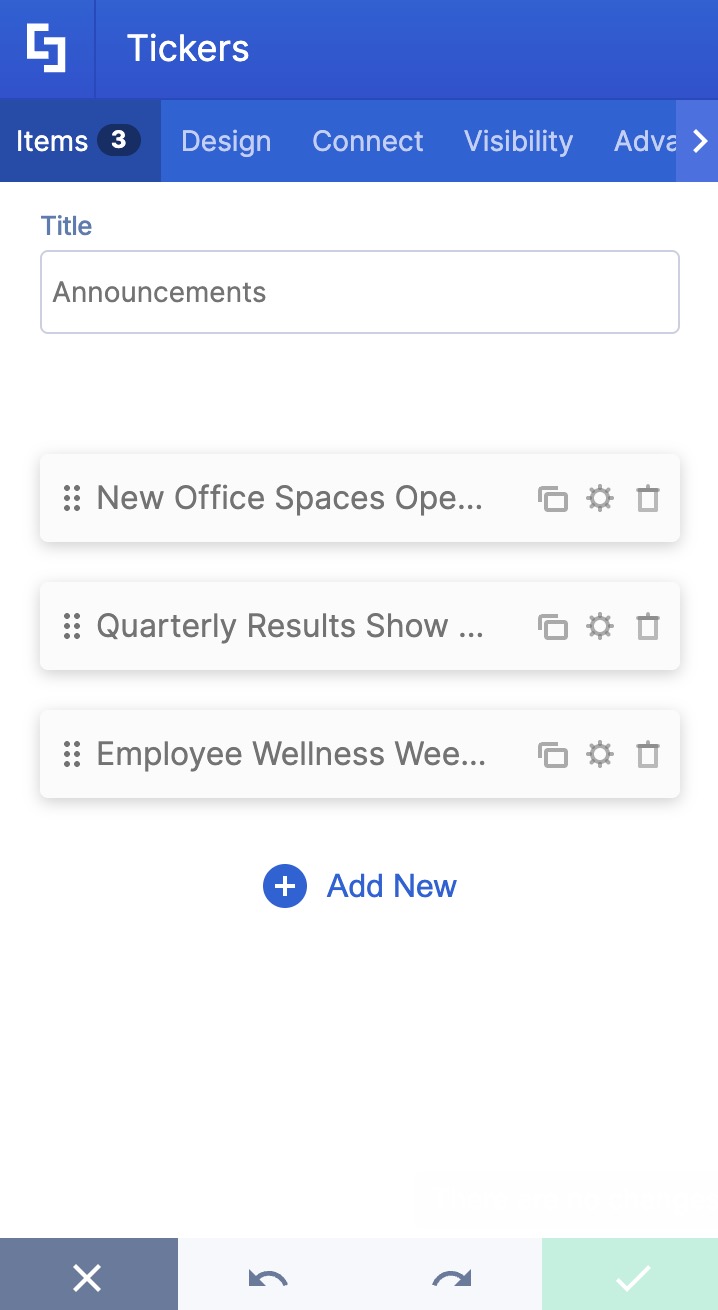Open settings gear for Quarterly Results item
Screen dimensions: 718x1310
[600, 626]
